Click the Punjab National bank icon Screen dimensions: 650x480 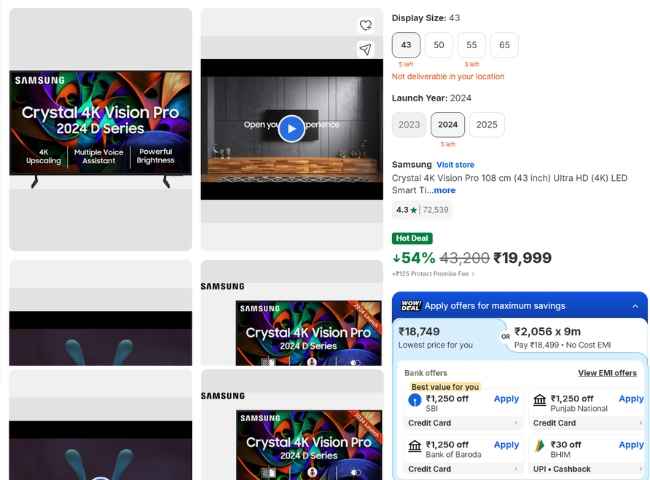[540, 400]
